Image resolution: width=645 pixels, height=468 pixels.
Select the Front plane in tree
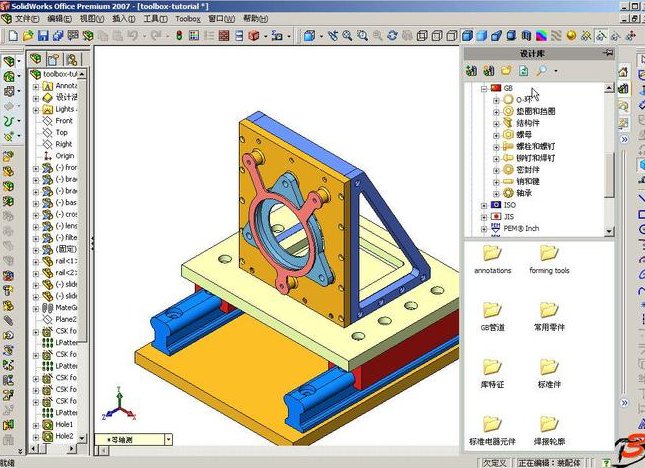click(62, 121)
